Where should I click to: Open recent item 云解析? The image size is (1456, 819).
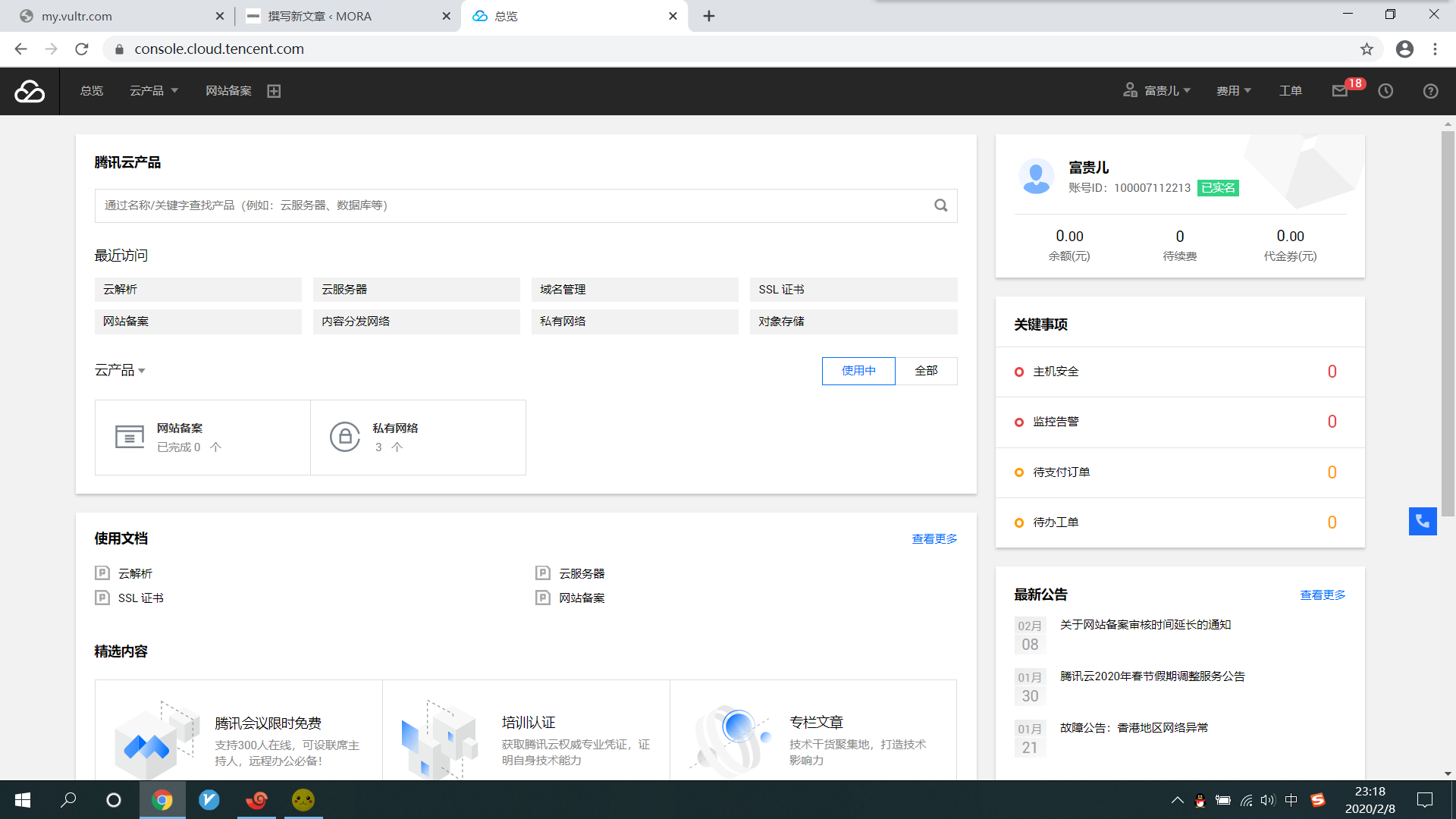coord(198,290)
